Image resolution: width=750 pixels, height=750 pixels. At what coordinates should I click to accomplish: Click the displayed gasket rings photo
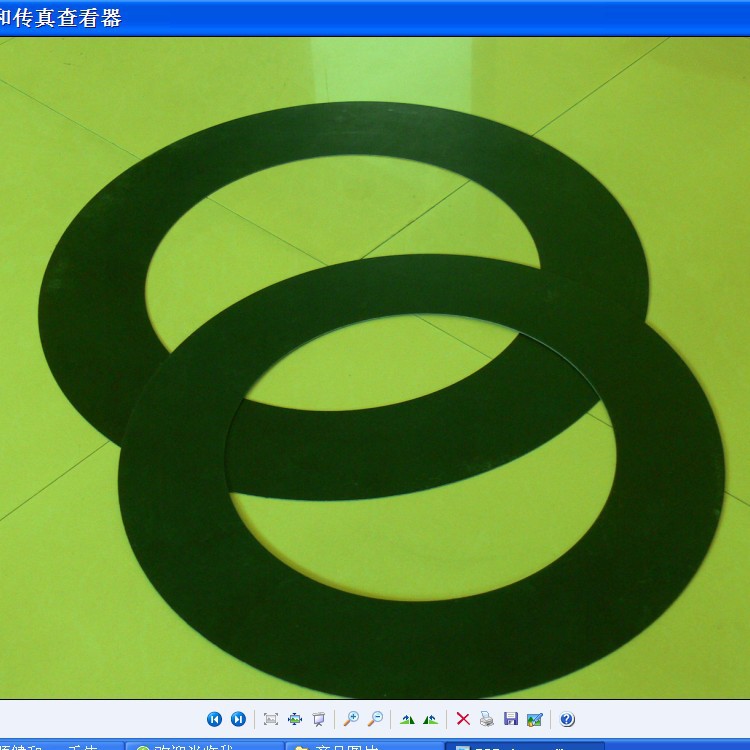[x=375, y=368]
